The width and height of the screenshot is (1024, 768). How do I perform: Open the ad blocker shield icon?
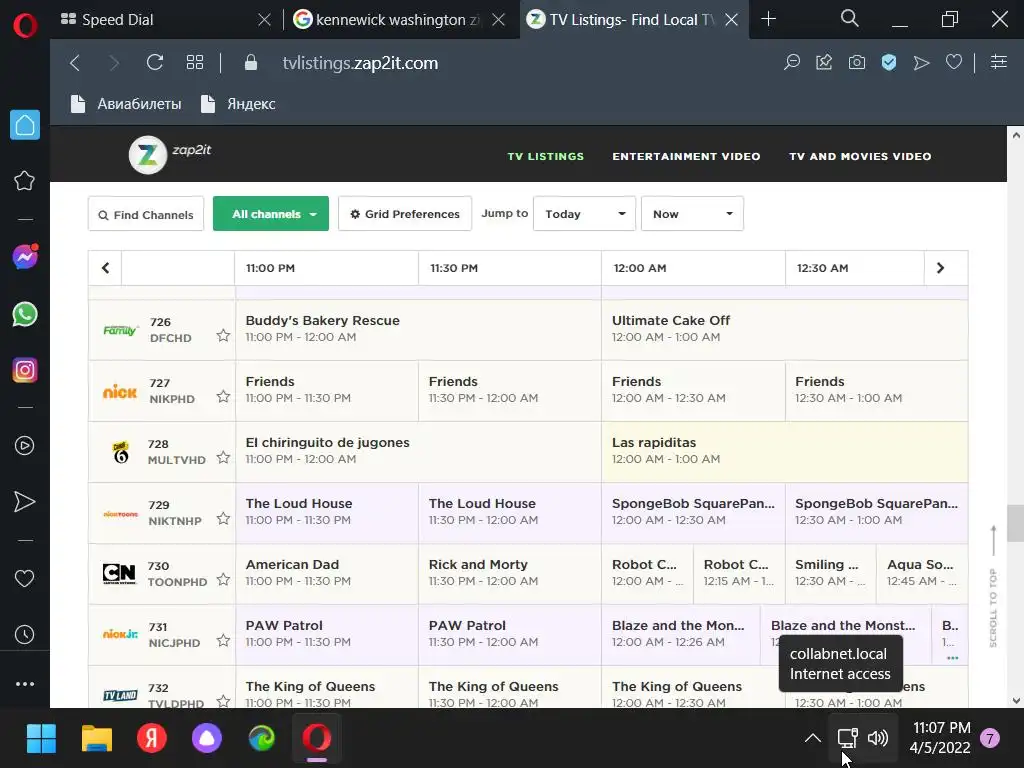tap(889, 63)
